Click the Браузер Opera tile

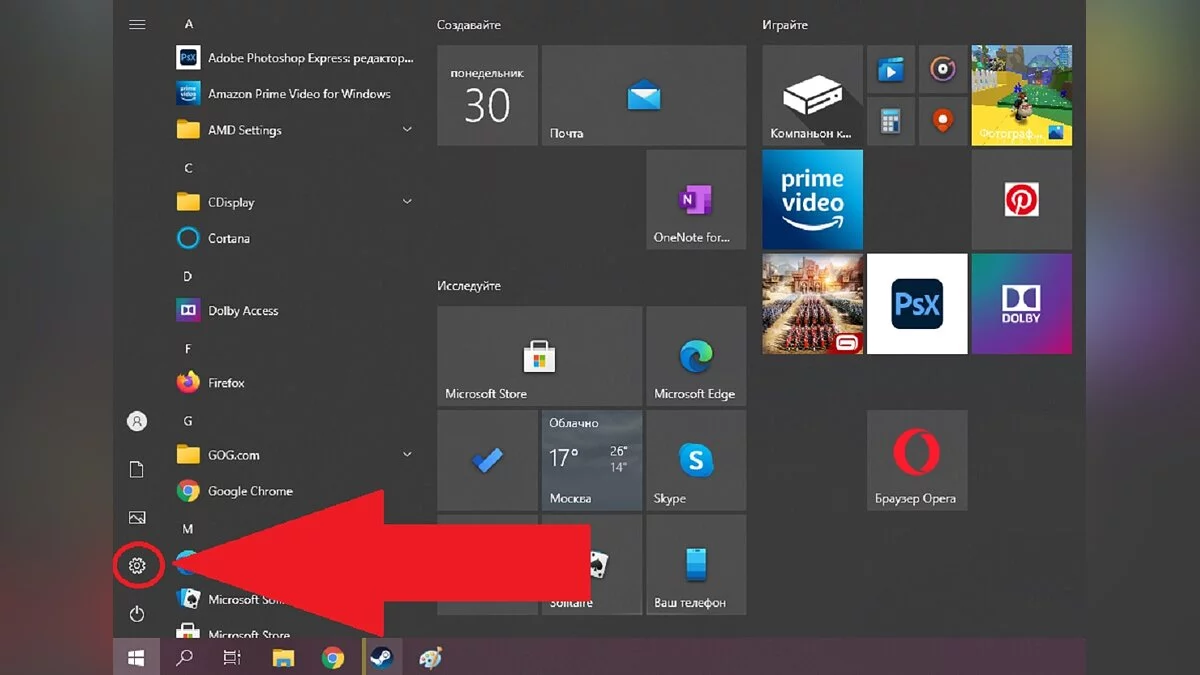point(916,460)
